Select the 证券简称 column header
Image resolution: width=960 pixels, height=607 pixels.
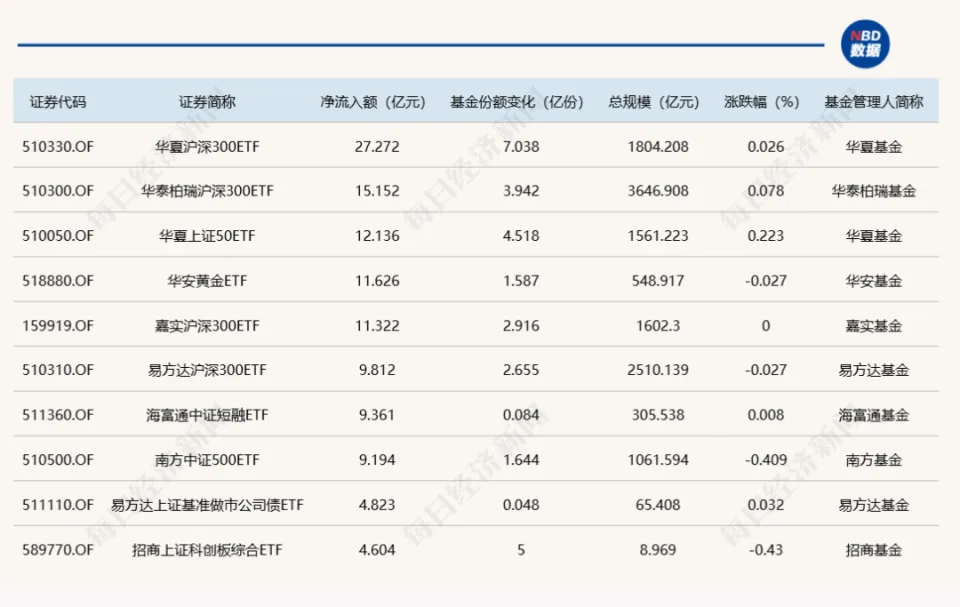pyautogui.click(x=207, y=102)
